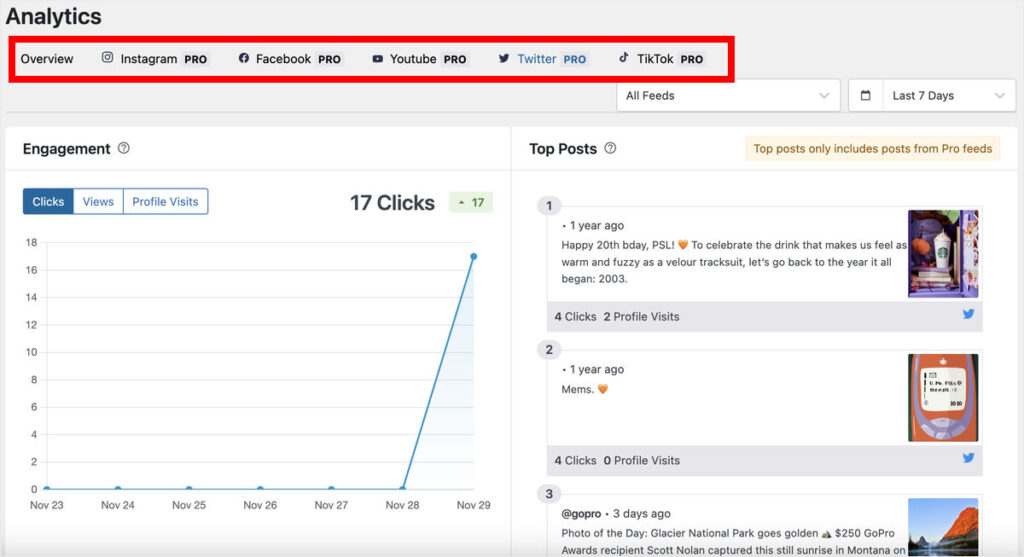Click the Youtube play icon
The width and height of the screenshot is (1024, 557).
[x=377, y=59]
